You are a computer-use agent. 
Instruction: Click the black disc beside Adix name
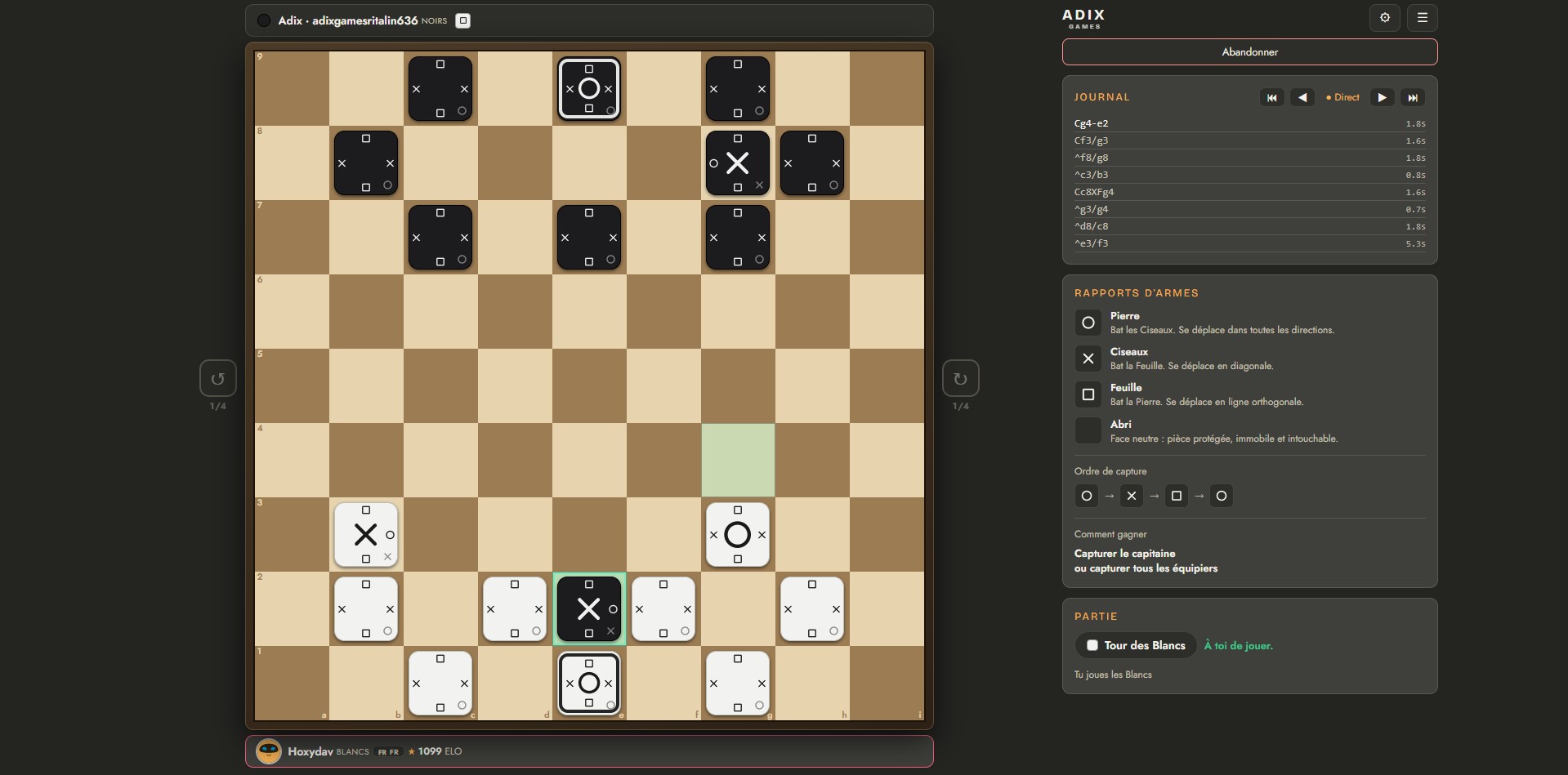point(264,20)
